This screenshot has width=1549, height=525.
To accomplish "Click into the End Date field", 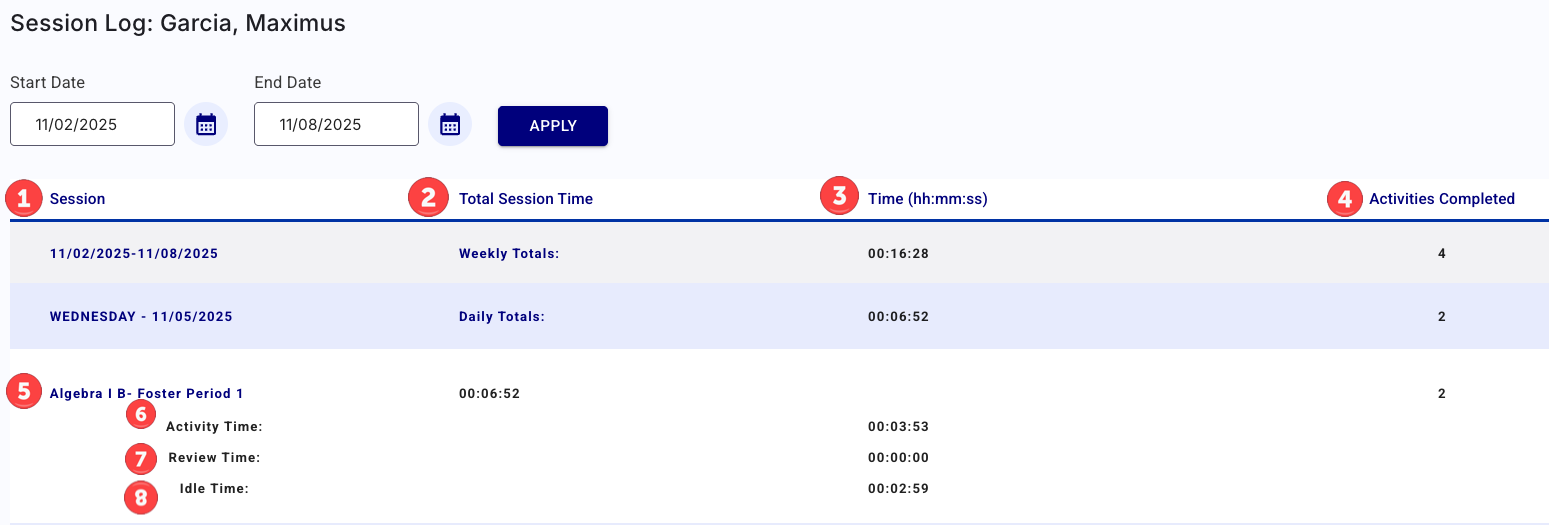I will tap(336, 125).
